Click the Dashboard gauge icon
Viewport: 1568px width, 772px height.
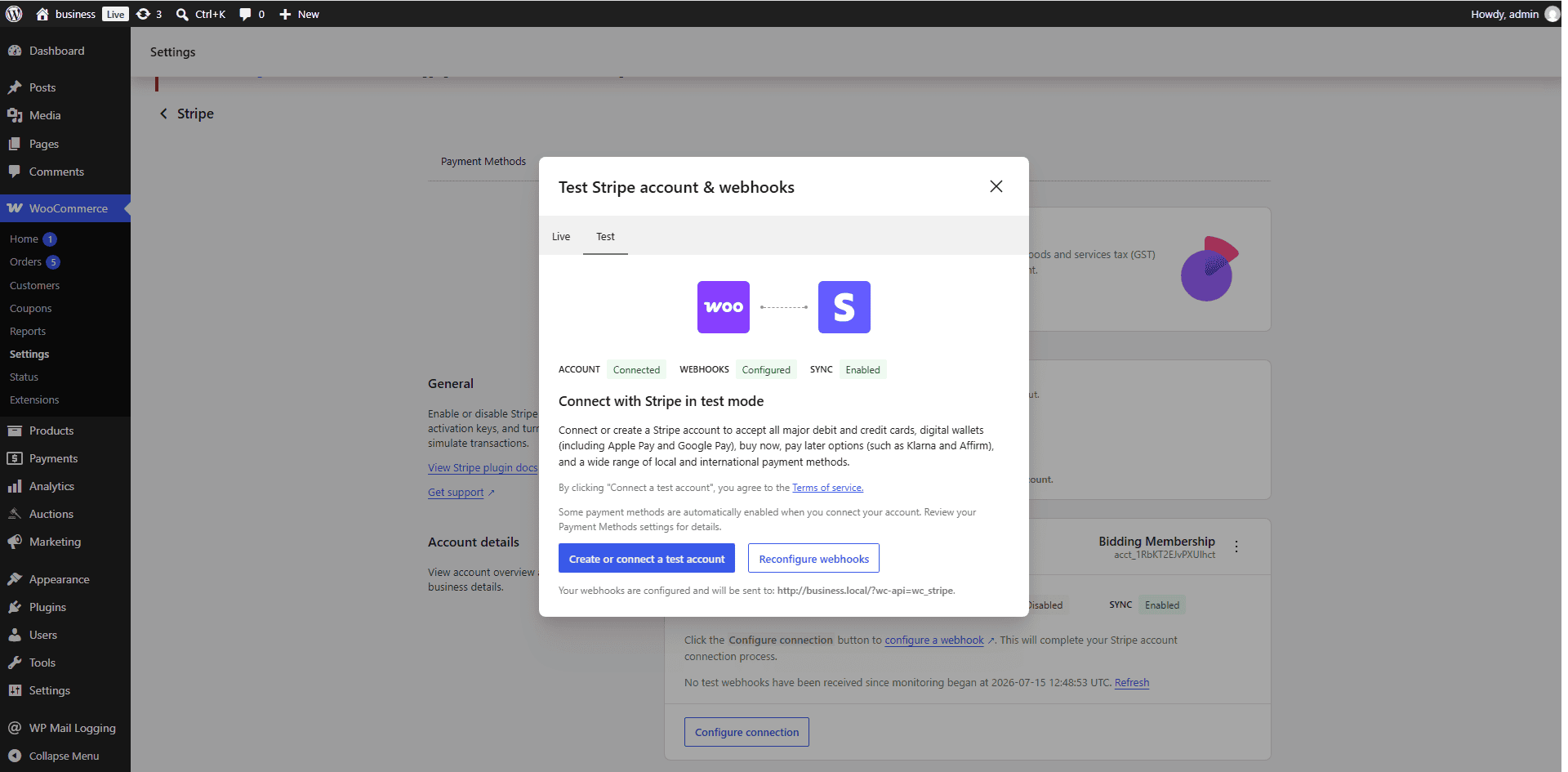[x=15, y=51]
